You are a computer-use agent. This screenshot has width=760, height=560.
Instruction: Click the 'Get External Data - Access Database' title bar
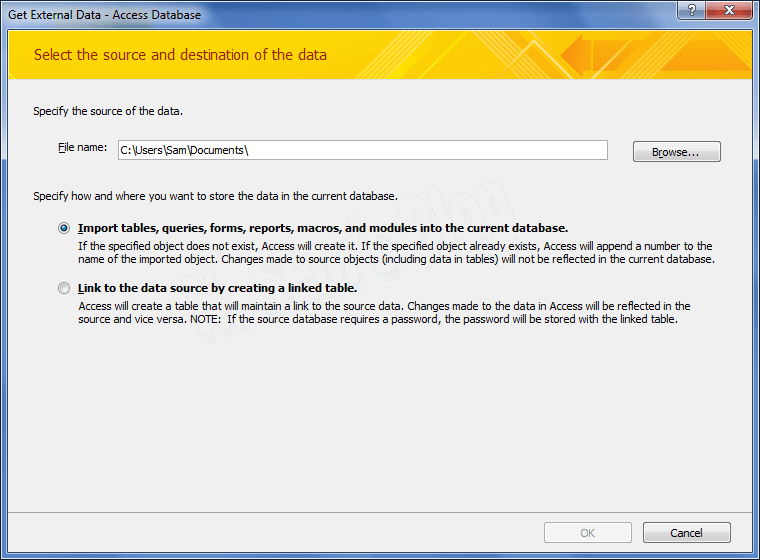point(105,15)
